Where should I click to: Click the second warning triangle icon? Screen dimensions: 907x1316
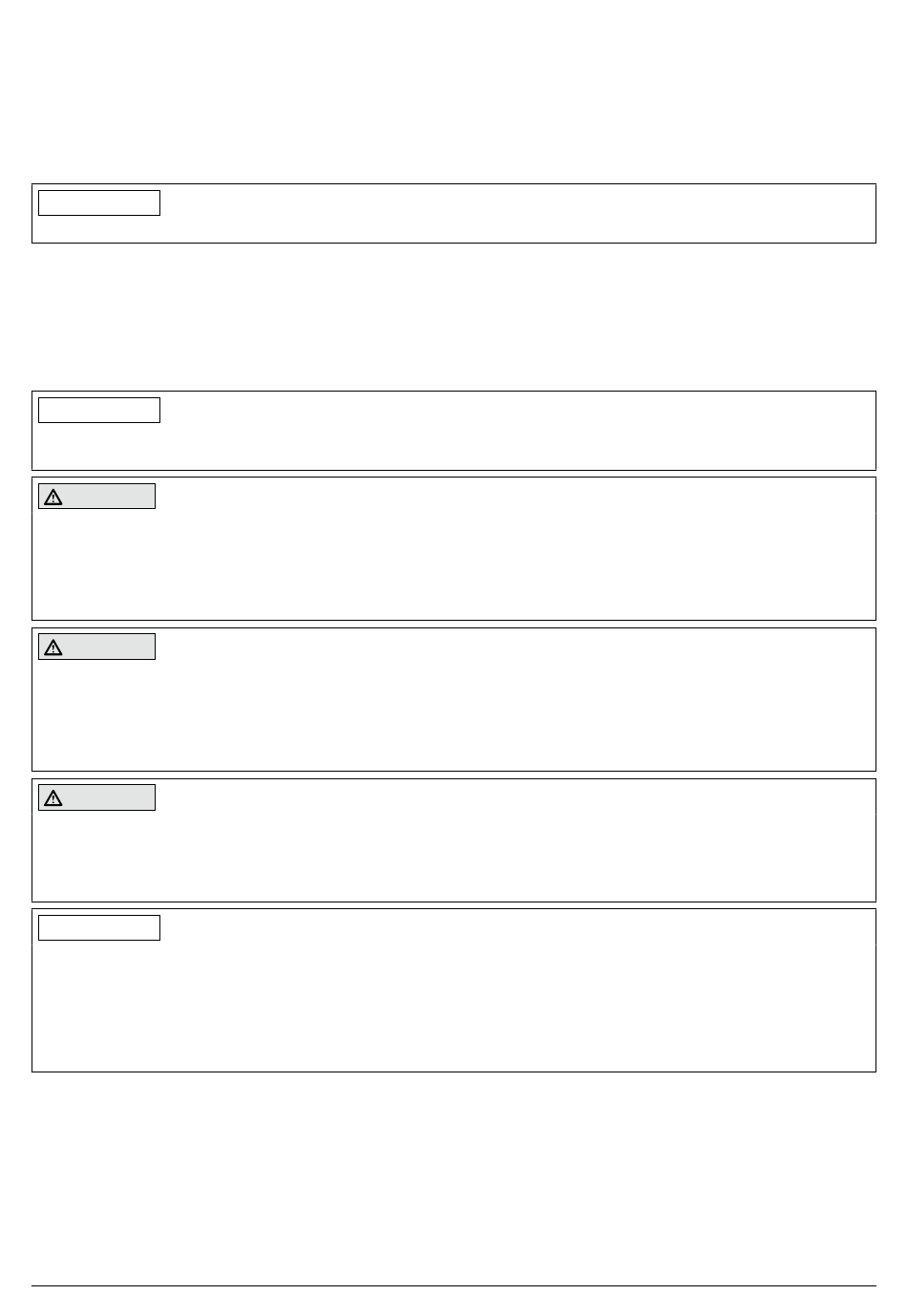click(x=53, y=647)
